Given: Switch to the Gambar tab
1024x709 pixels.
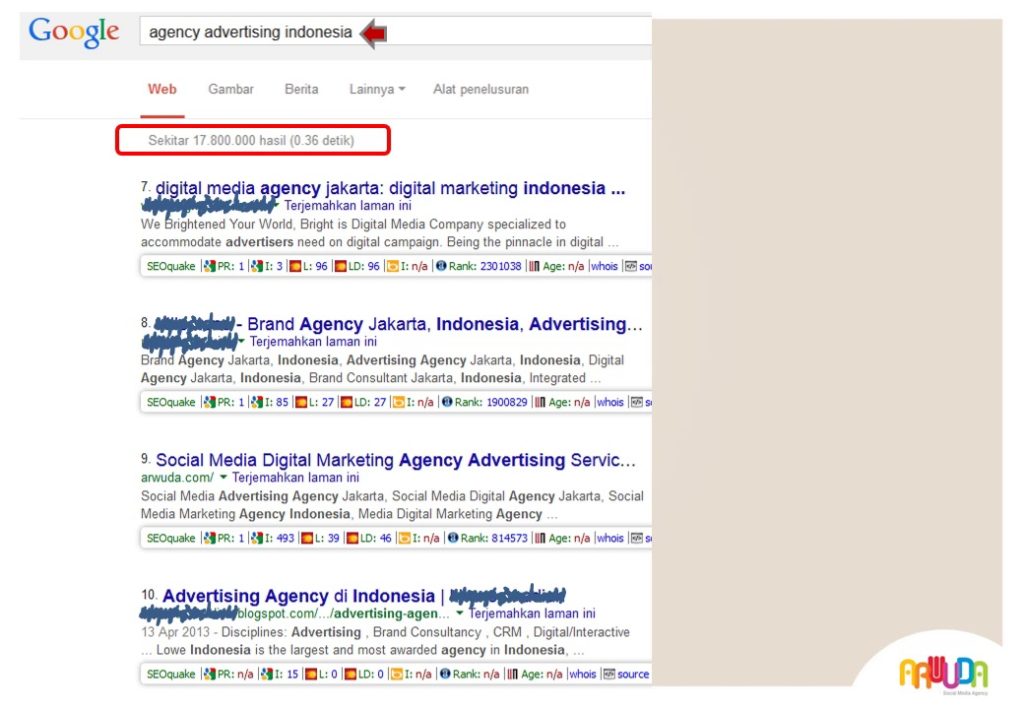Looking at the screenshot, I should (231, 89).
